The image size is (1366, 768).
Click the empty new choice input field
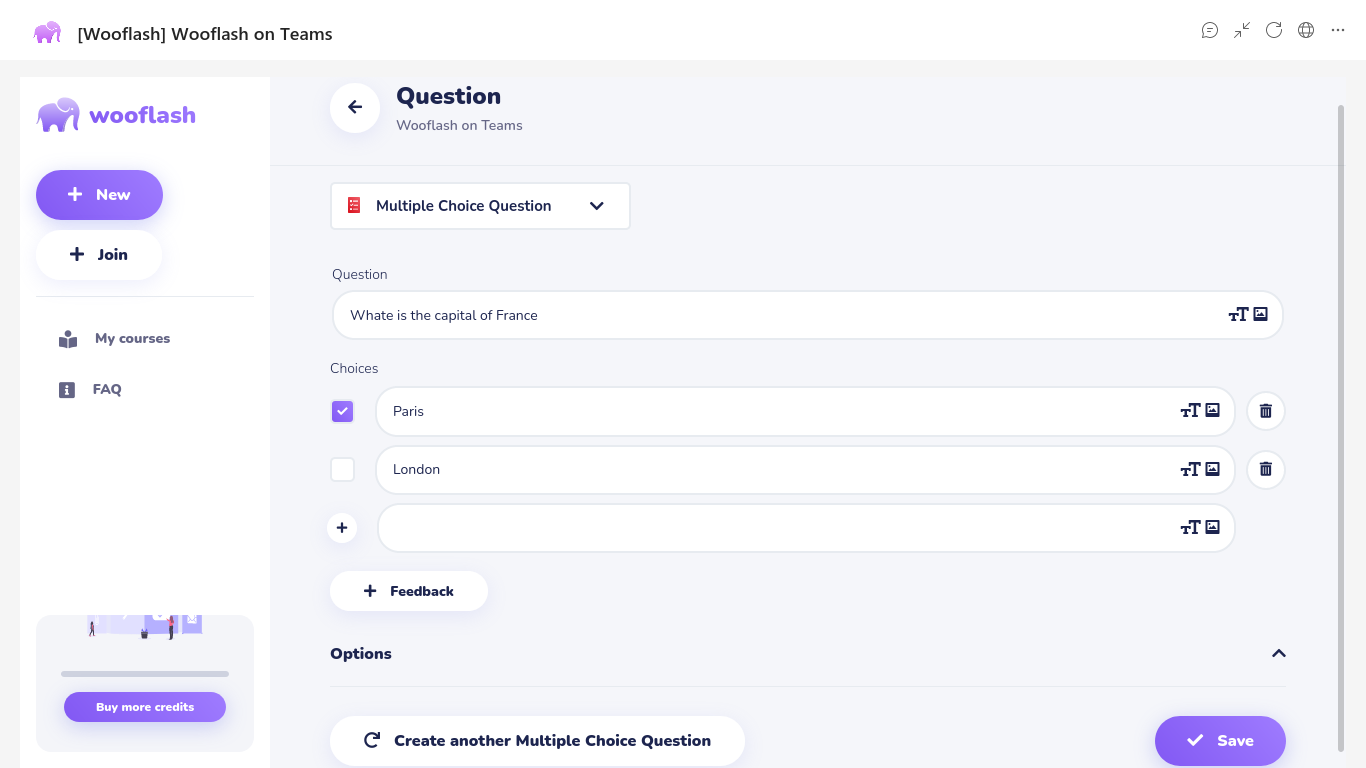[x=770, y=528]
